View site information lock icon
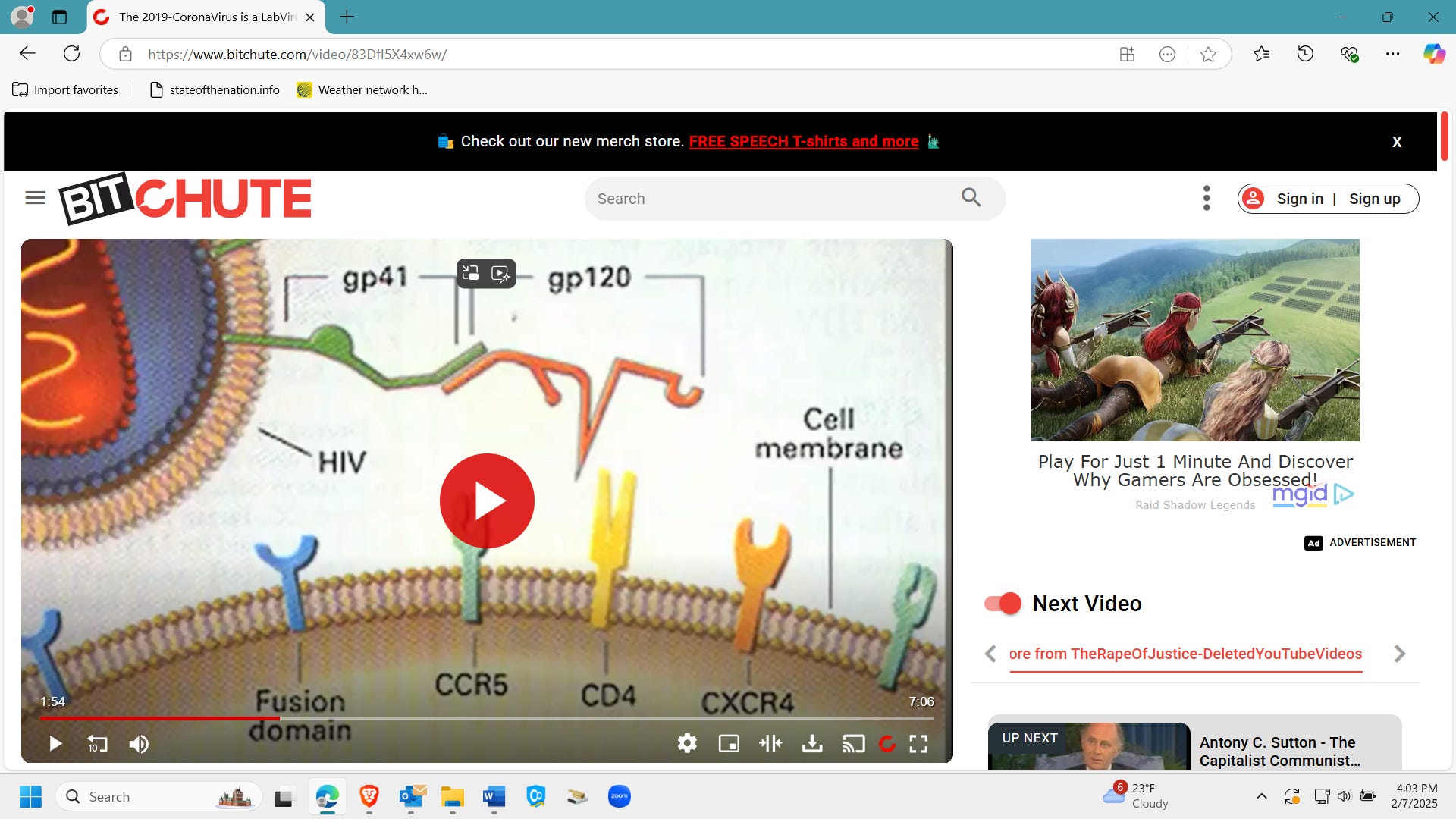 point(125,54)
